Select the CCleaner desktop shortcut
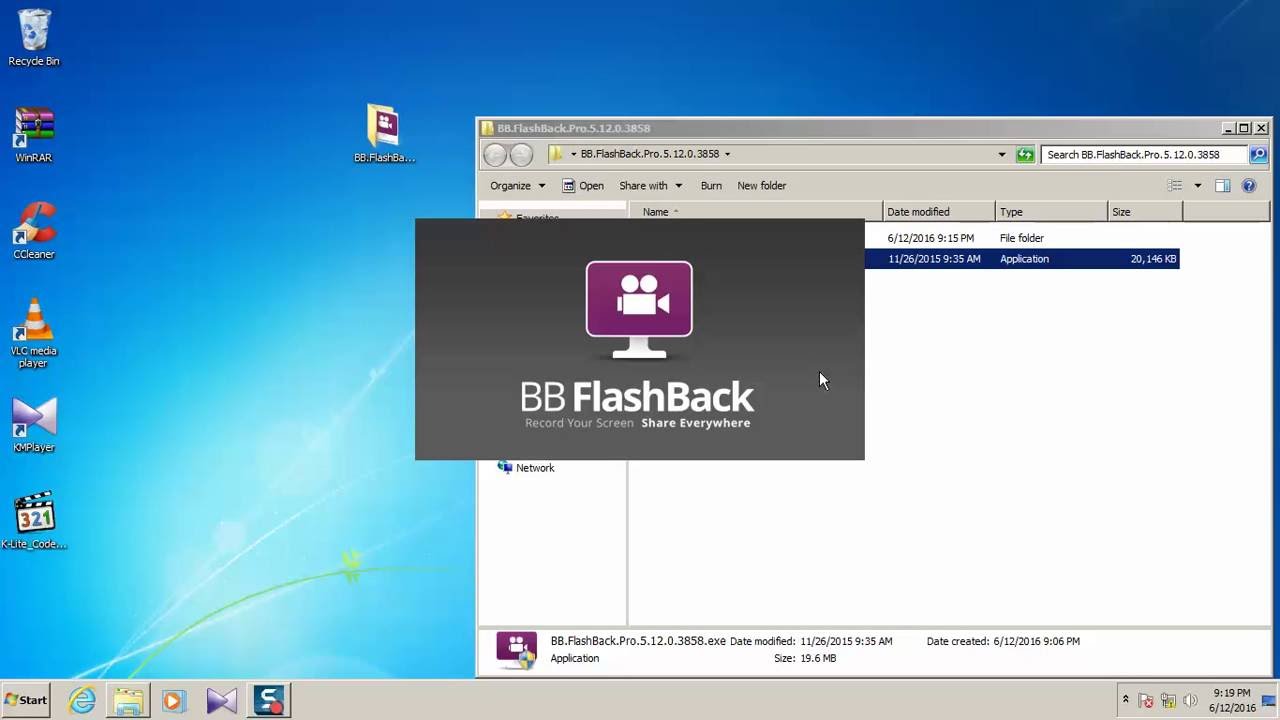The width and height of the screenshot is (1280, 720). coord(34,231)
